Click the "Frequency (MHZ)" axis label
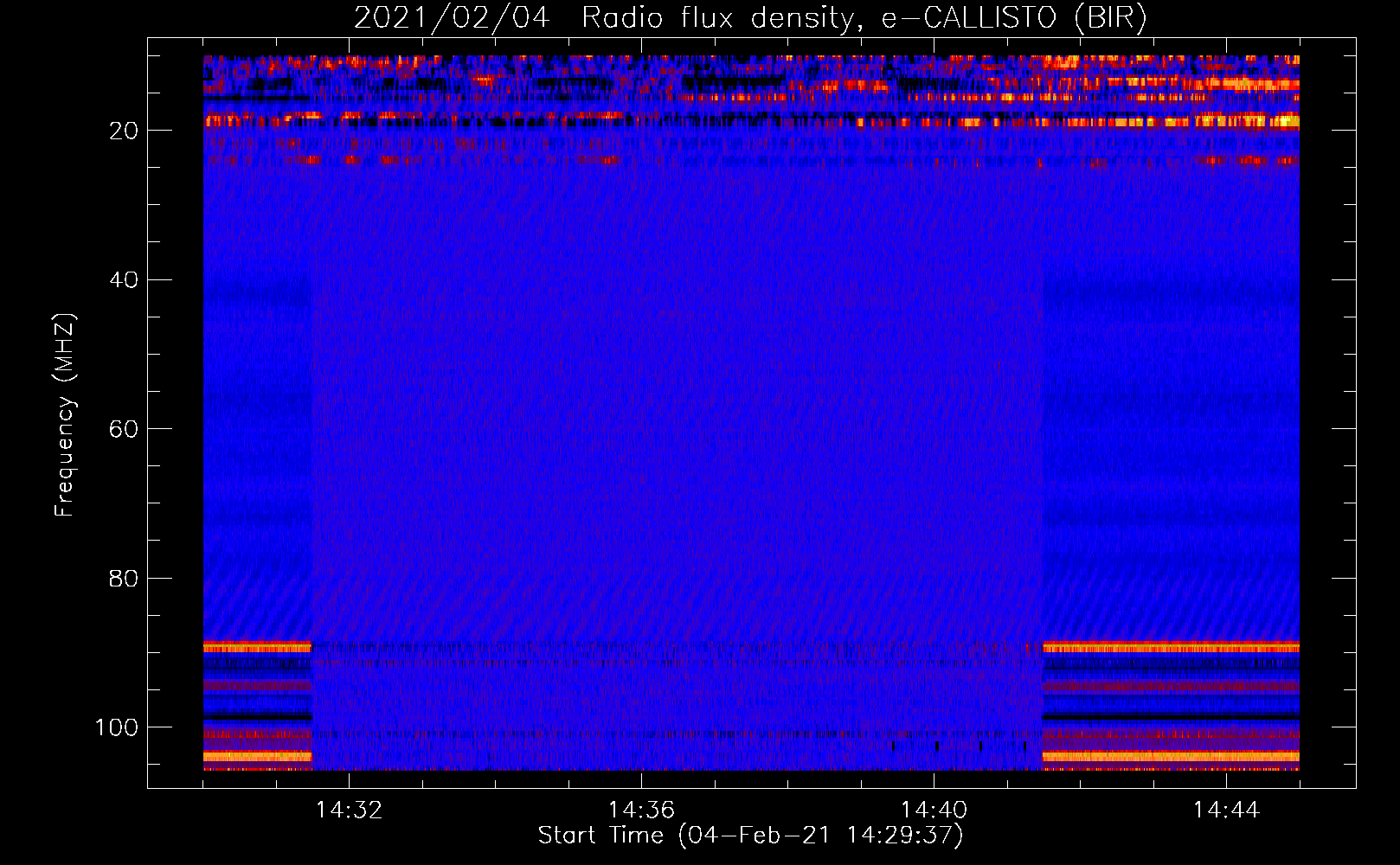Image resolution: width=1400 pixels, height=865 pixels. coord(65,414)
